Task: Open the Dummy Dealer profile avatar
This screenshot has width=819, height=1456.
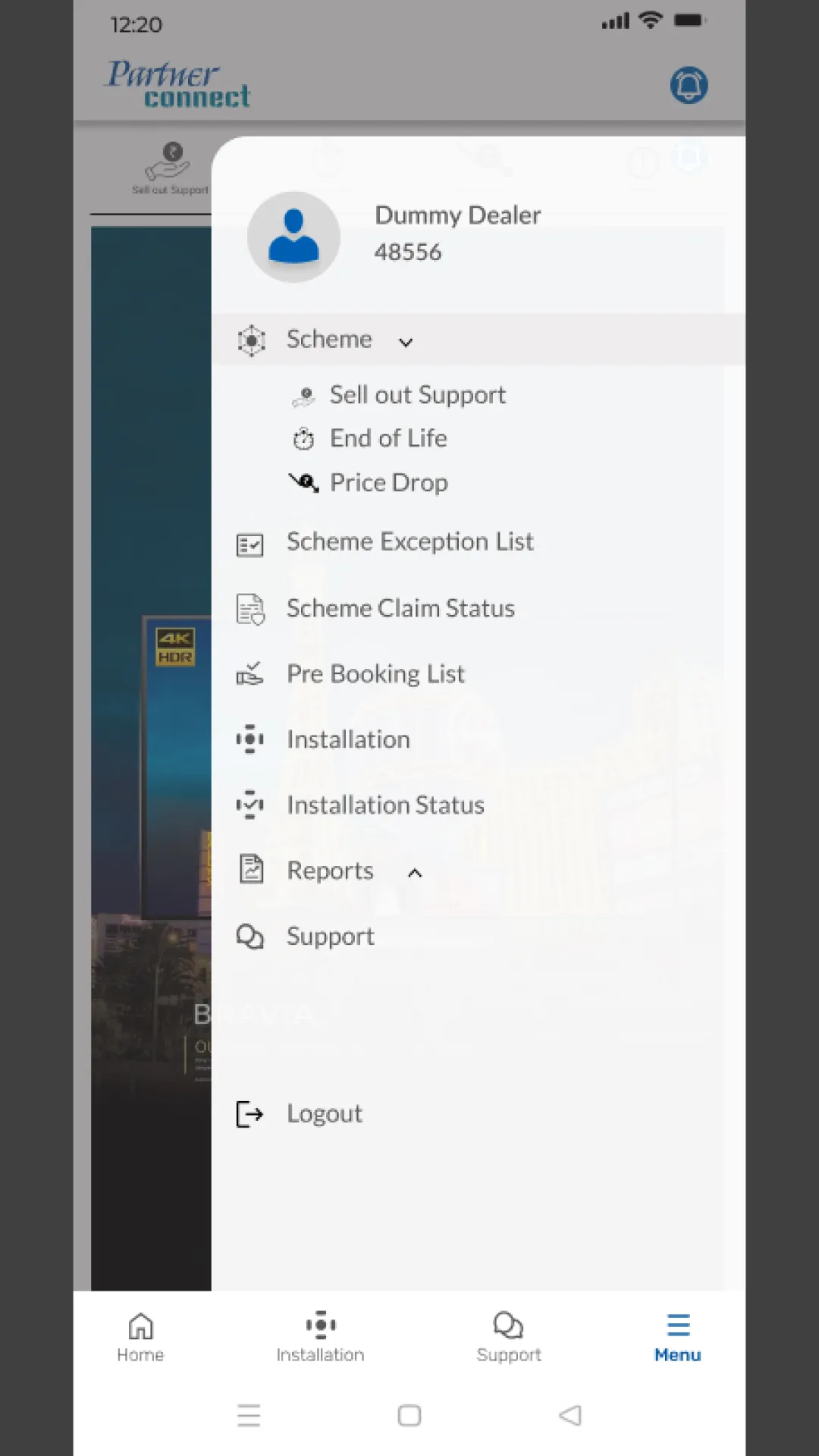Action: pyautogui.click(x=293, y=237)
